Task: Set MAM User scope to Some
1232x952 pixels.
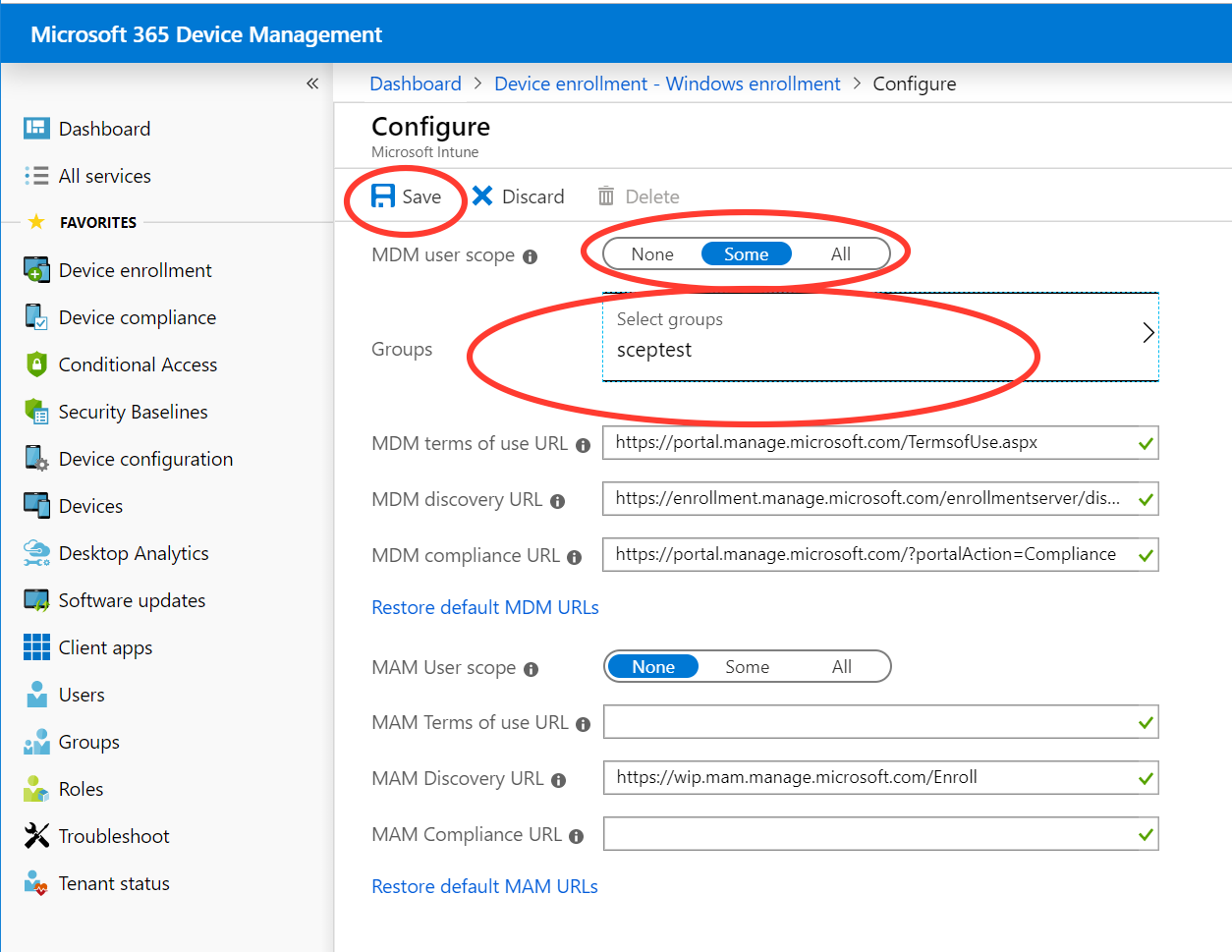Action: click(x=747, y=667)
